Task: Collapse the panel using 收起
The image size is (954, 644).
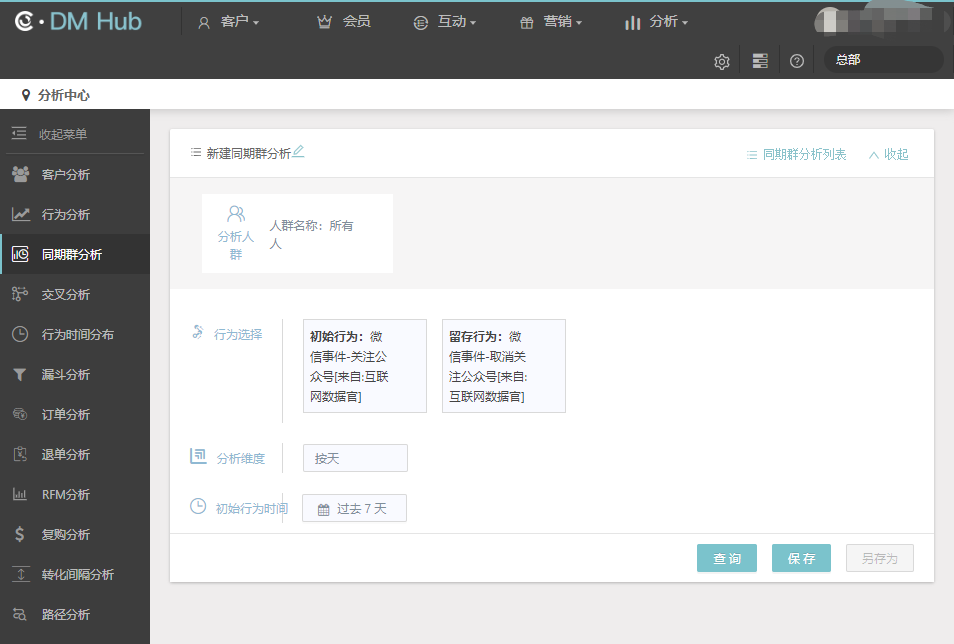Action: tap(888, 155)
